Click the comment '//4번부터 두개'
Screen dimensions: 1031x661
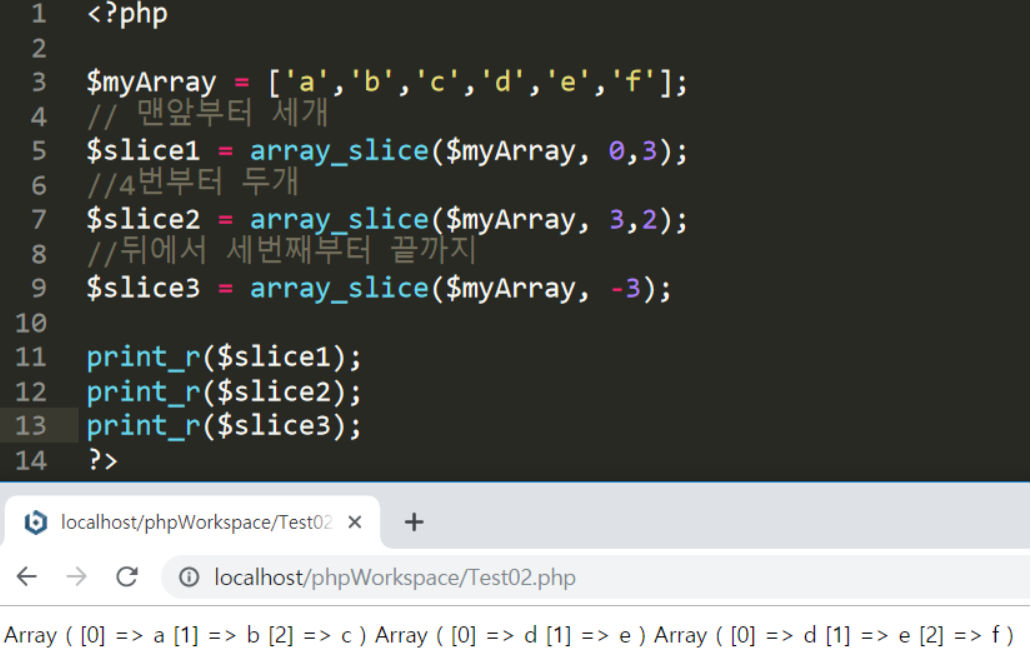193,183
